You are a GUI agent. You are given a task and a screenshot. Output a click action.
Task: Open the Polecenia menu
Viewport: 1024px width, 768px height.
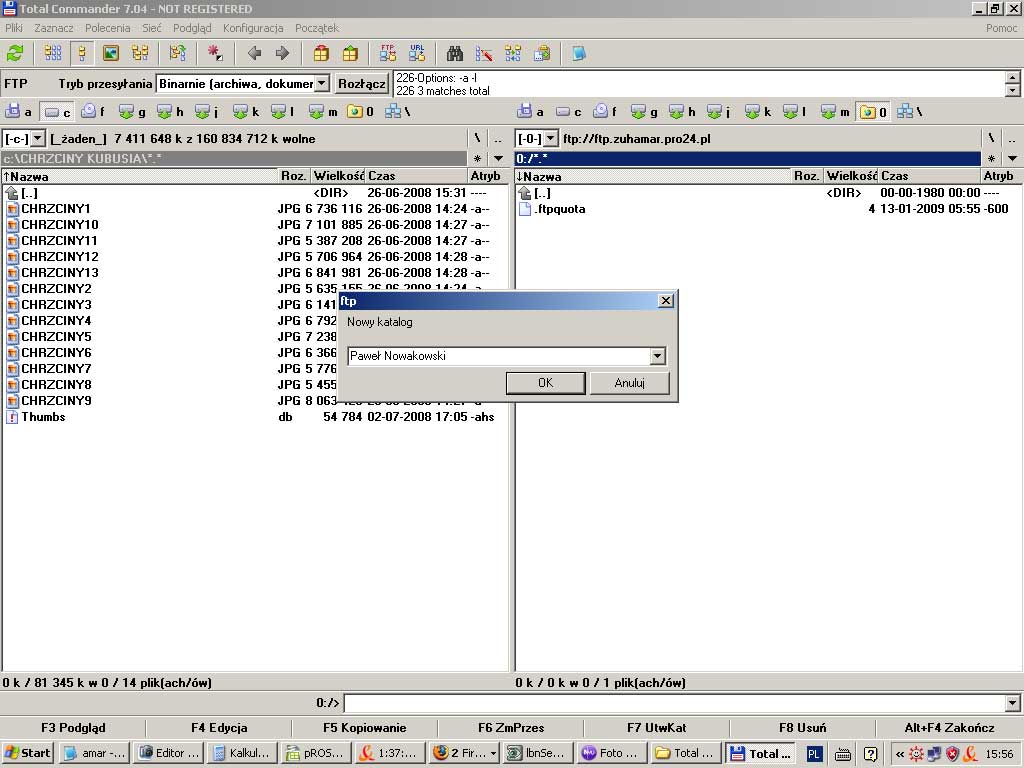[107, 28]
